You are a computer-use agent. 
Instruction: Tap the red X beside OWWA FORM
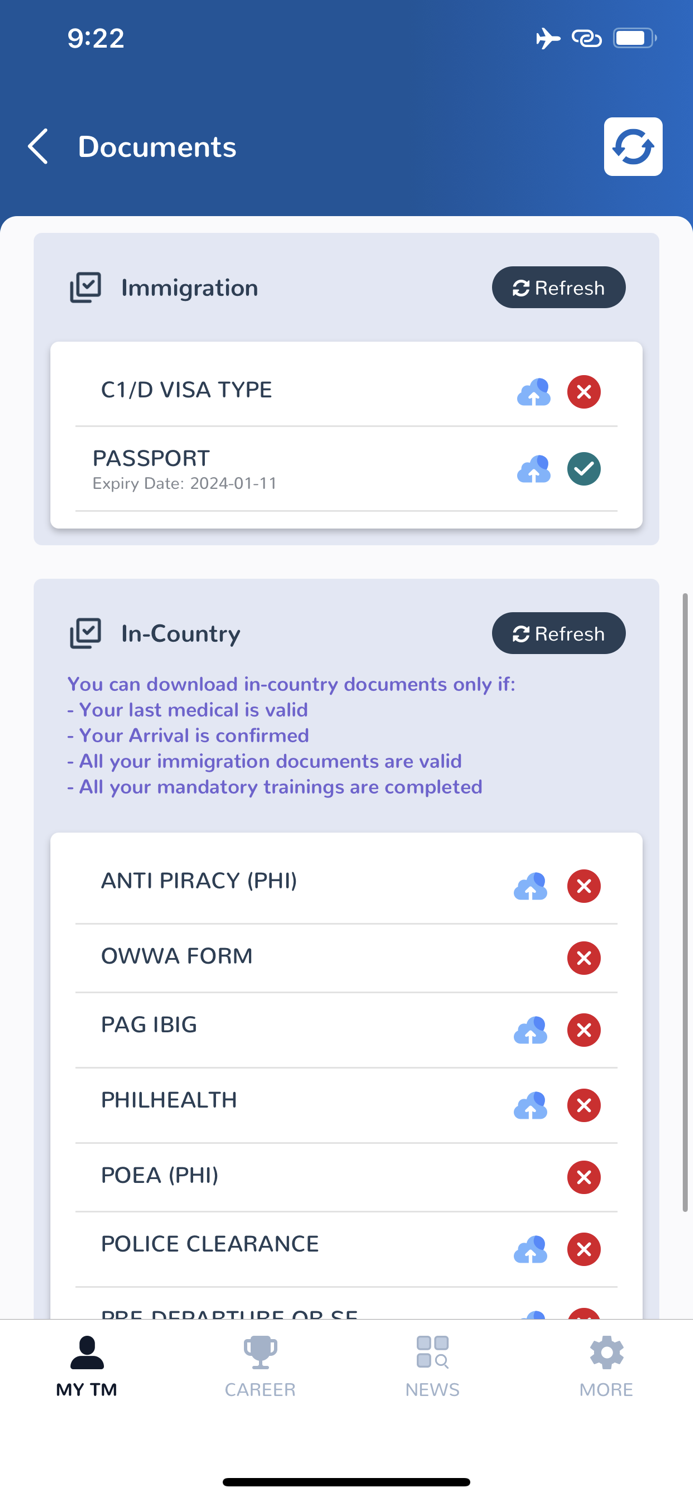[584, 958]
